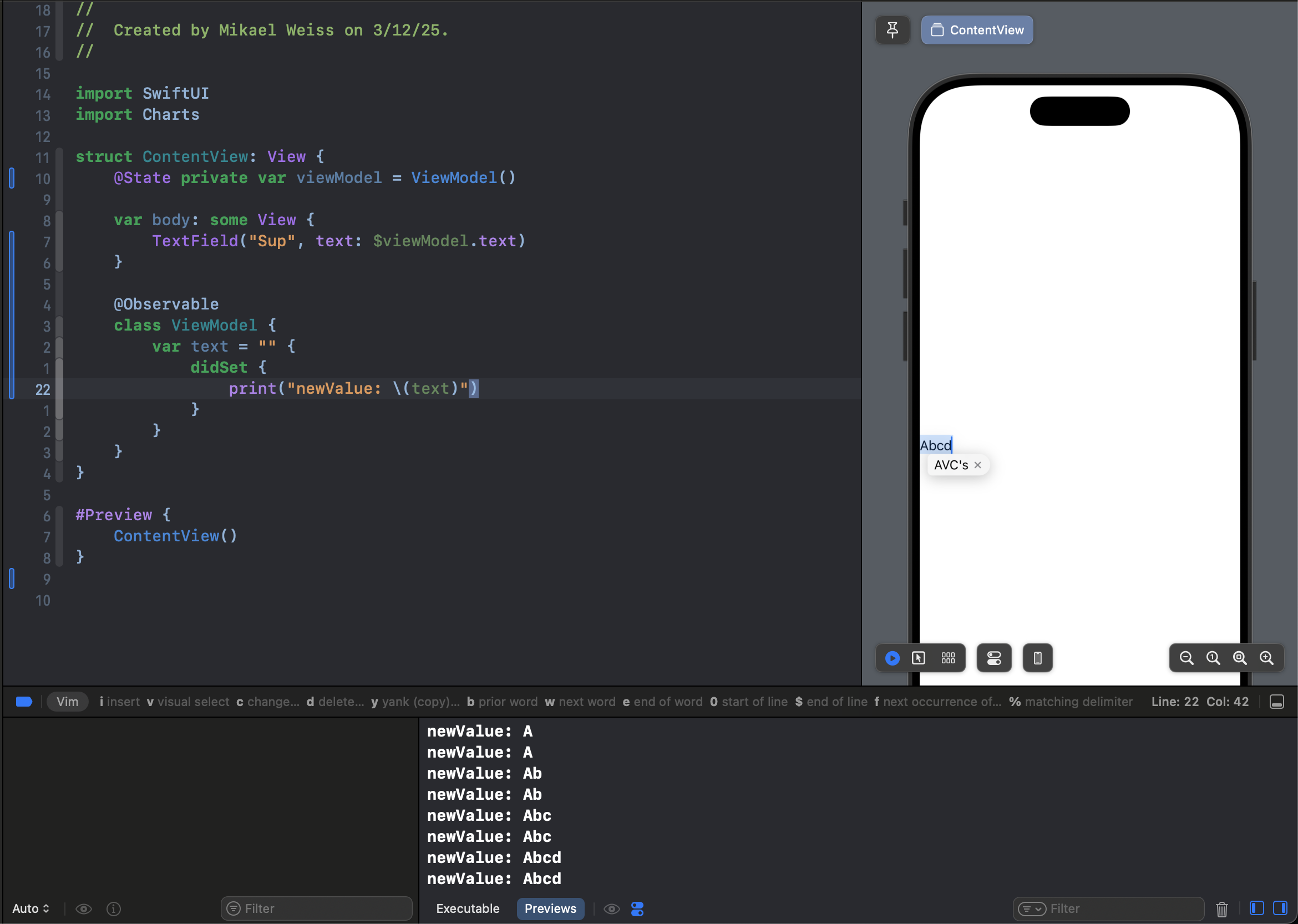Screen dimensions: 1298x924
Task: Open the Auto variables scope dropdown
Action: click(x=31, y=908)
